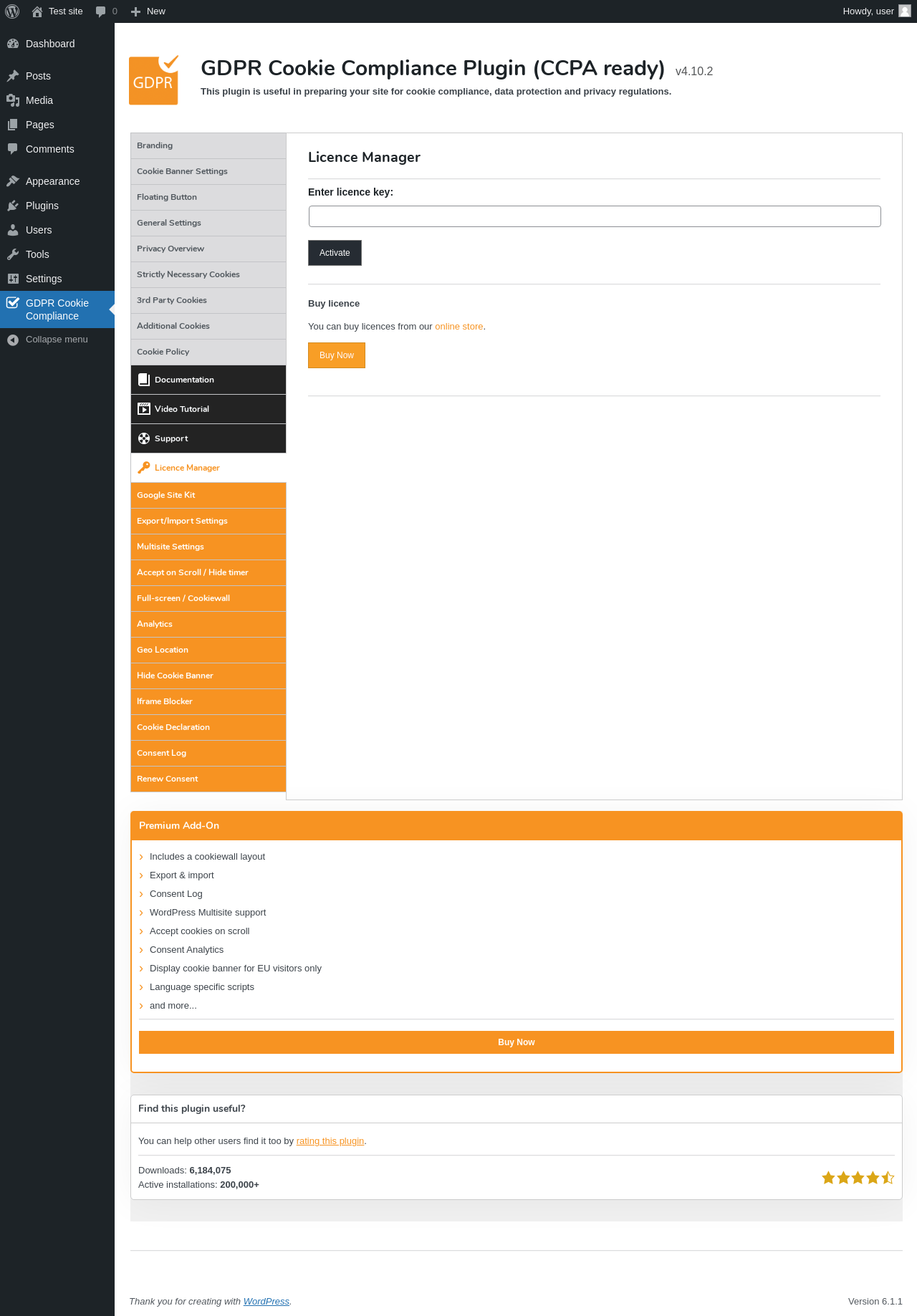
Task: Select Multisite Settings tab
Action: pyautogui.click(x=208, y=547)
